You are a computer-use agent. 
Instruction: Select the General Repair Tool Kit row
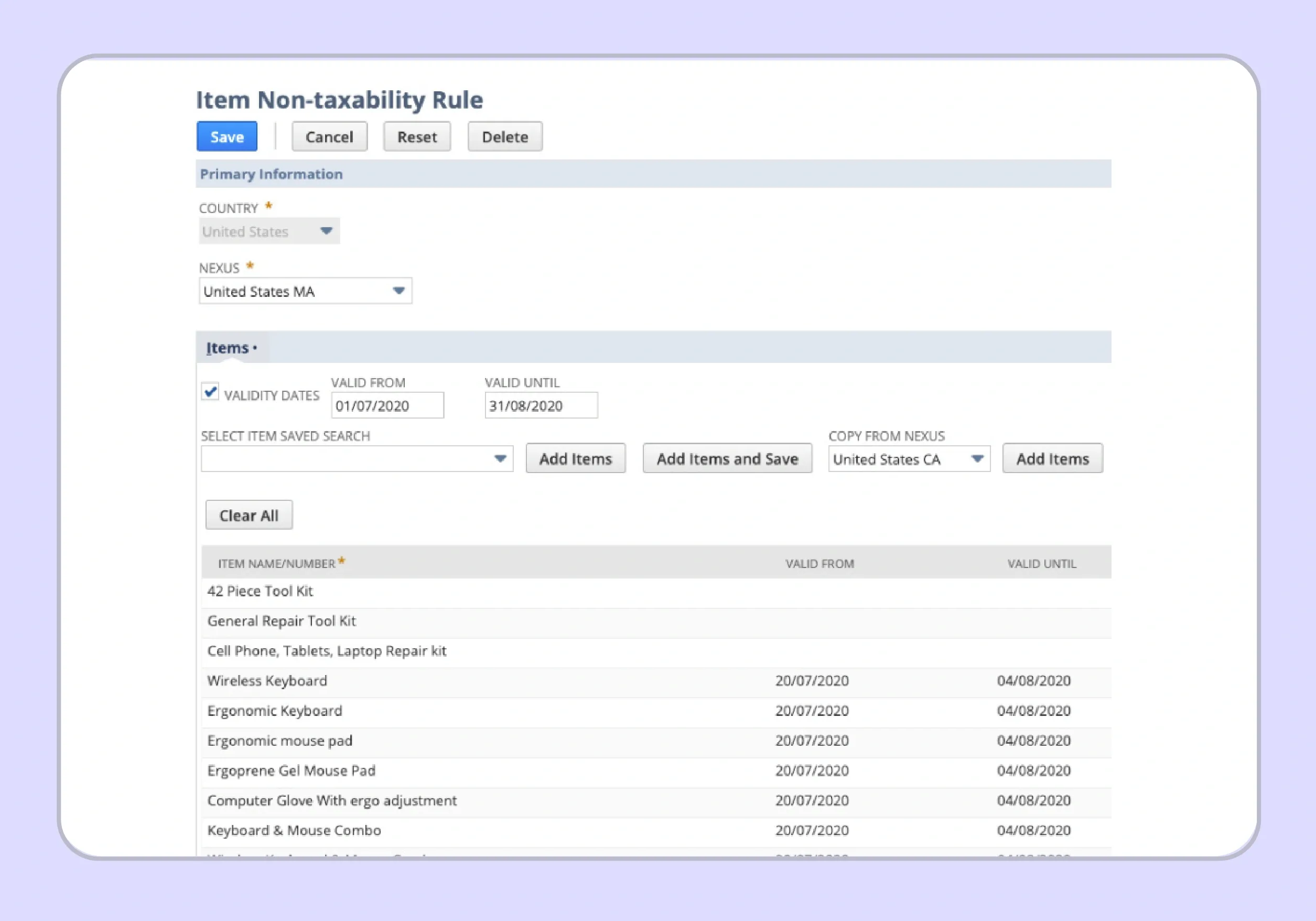click(656, 622)
